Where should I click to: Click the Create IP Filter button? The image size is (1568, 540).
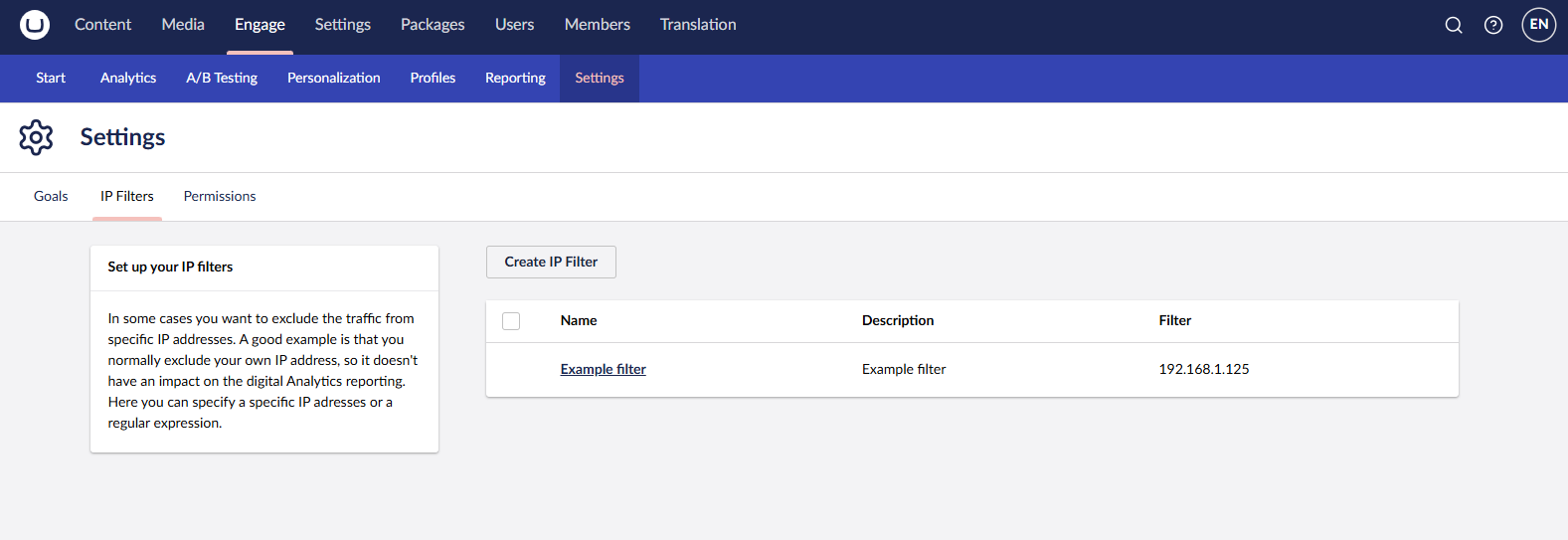pyautogui.click(x=551, y=262)
